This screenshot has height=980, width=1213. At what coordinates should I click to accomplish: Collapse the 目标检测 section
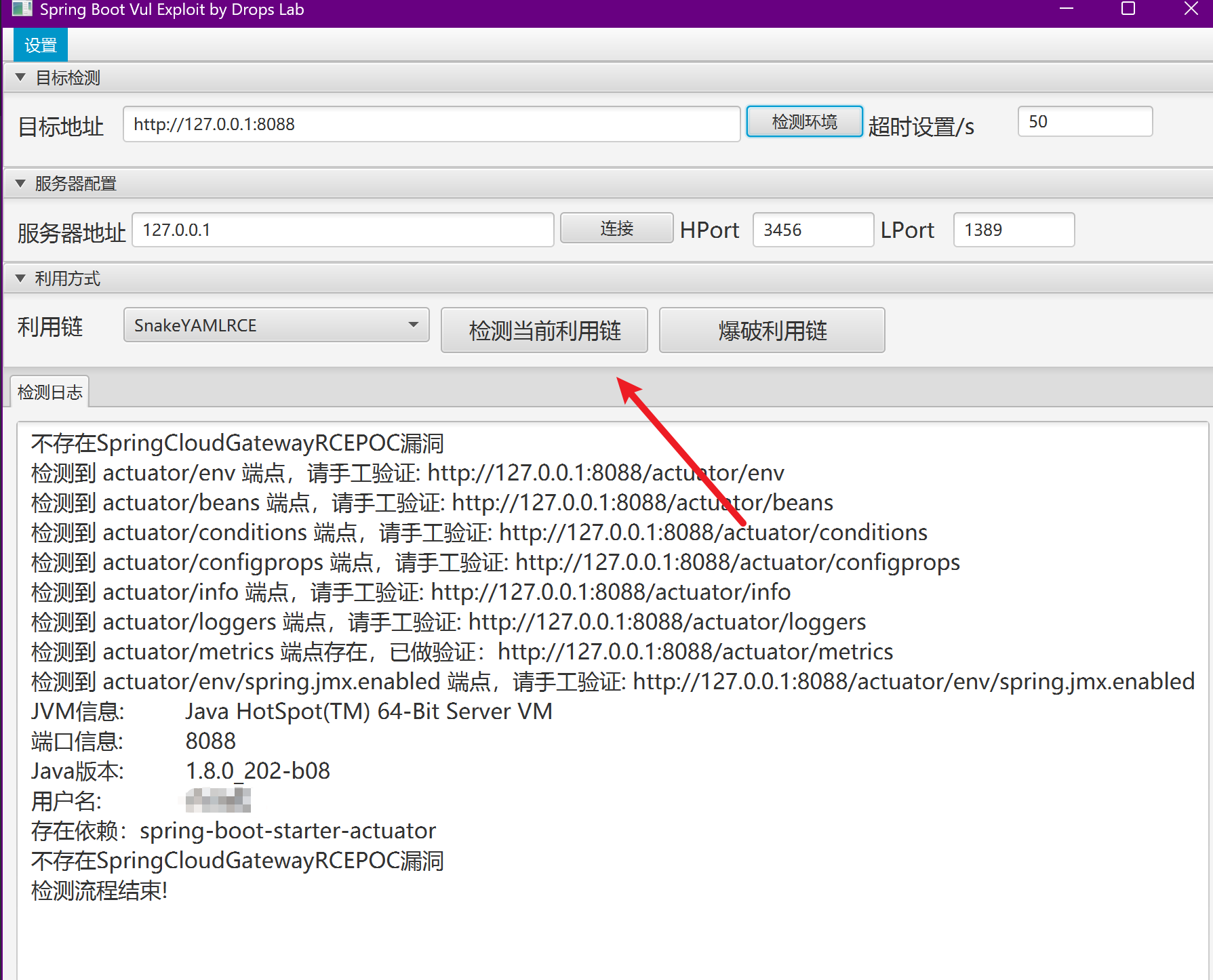(20, 78)
